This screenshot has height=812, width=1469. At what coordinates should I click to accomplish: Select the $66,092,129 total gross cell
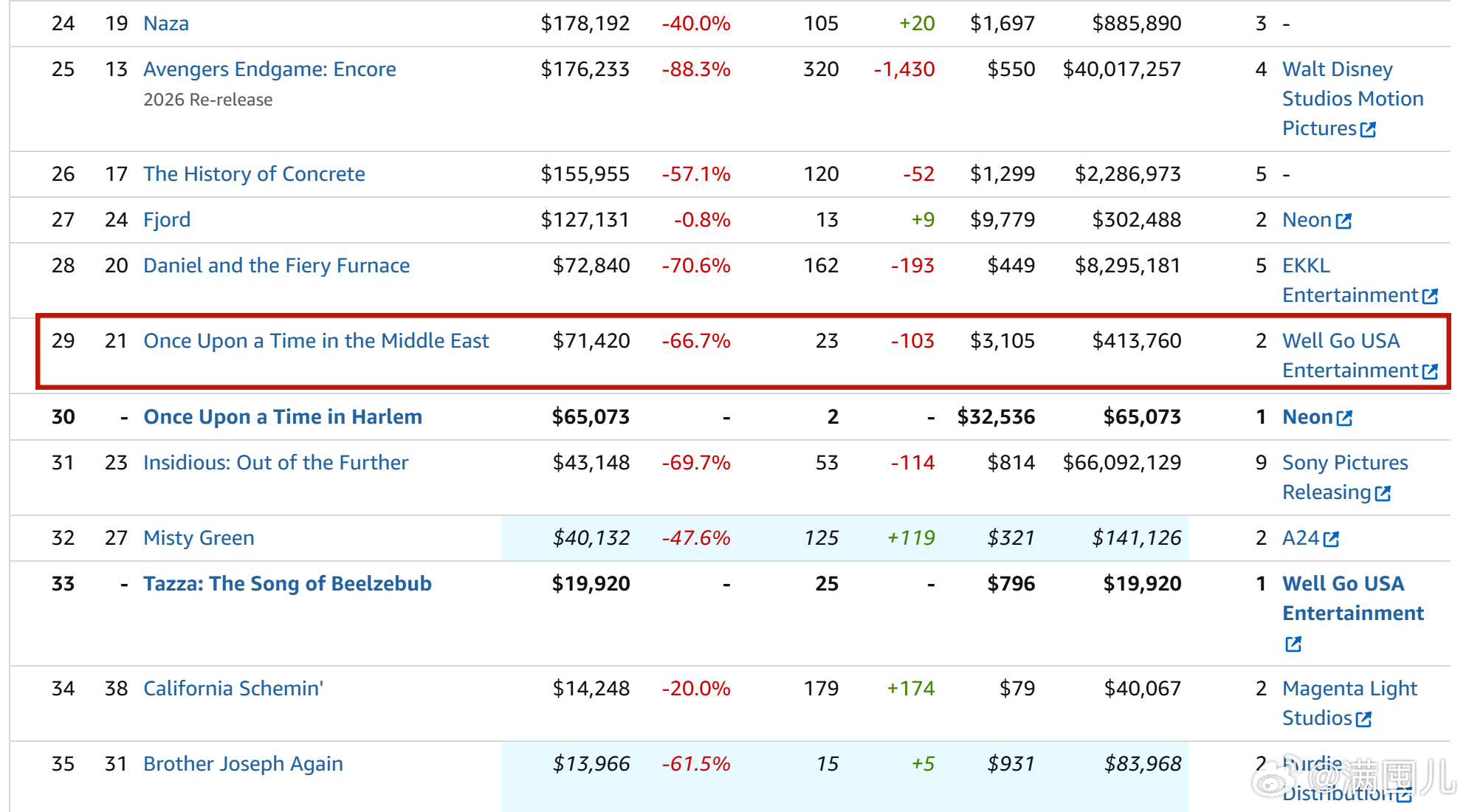pos(1122,463)
